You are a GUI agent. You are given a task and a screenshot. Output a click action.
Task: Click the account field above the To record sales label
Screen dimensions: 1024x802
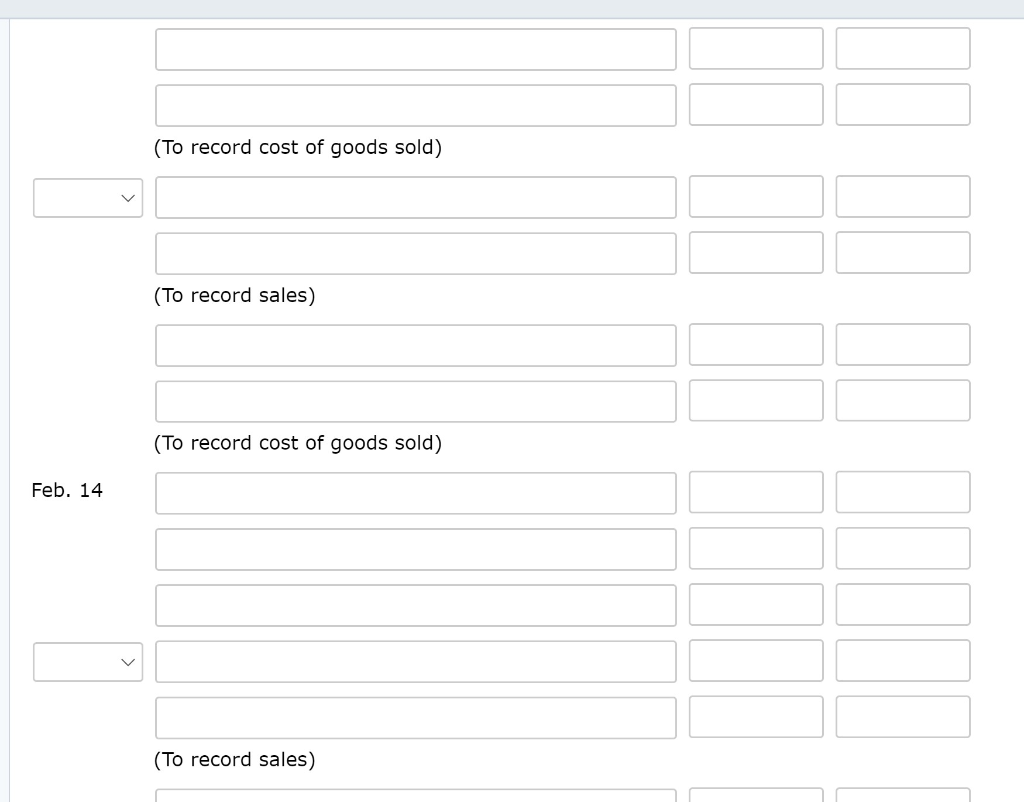coord(416,253)
